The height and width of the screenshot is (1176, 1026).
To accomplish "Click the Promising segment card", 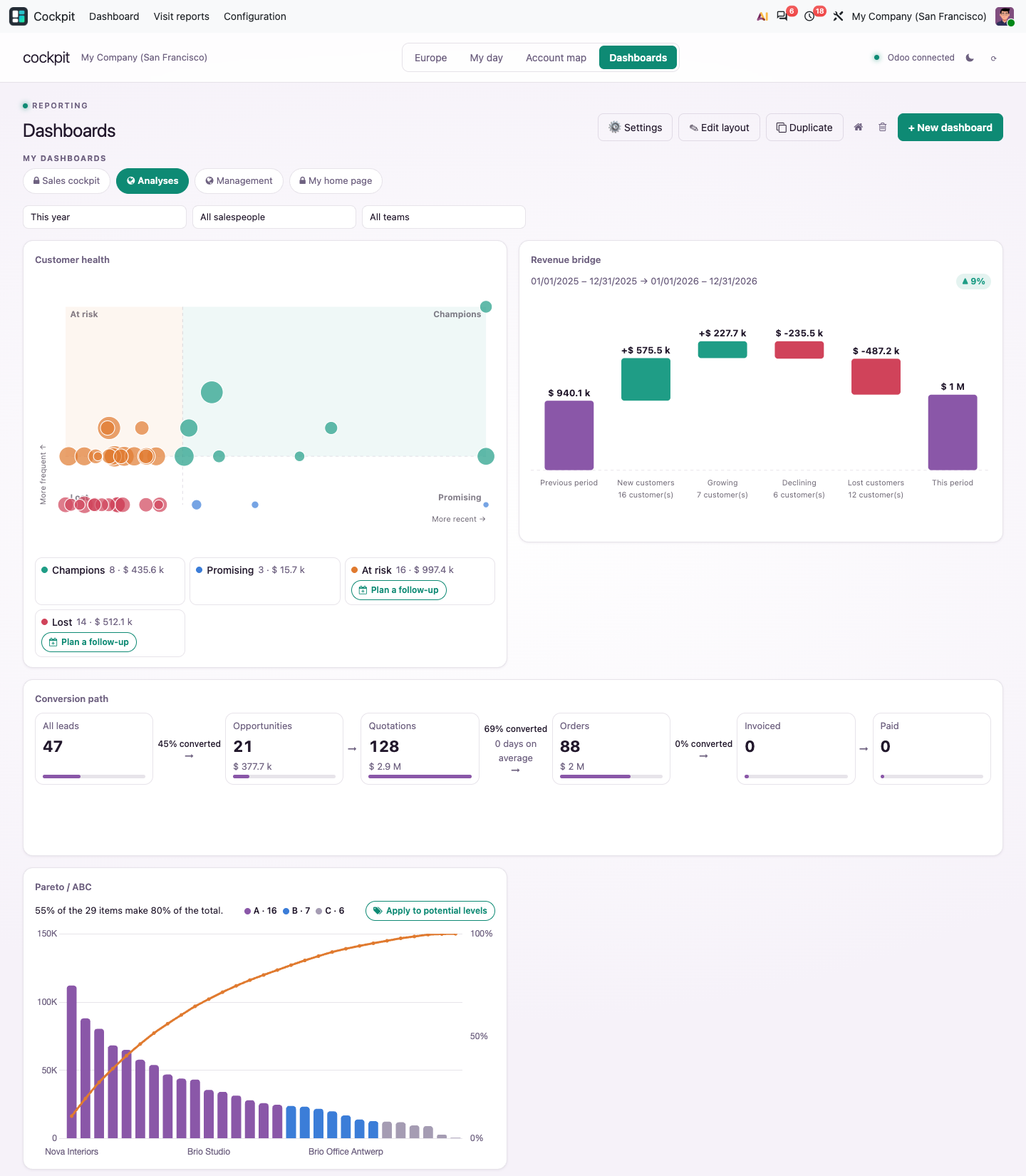I will [x=265, y=581].
